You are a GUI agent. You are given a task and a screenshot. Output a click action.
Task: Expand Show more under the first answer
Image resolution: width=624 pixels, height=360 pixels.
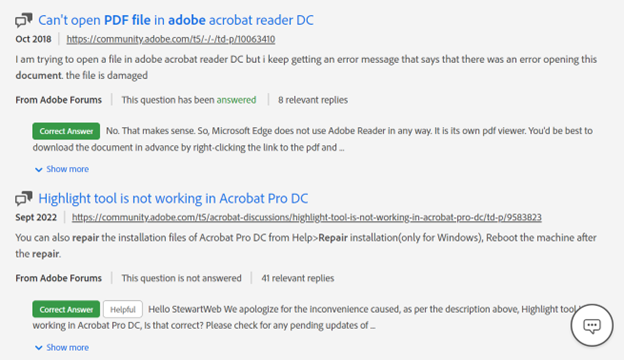pos(67,169)
